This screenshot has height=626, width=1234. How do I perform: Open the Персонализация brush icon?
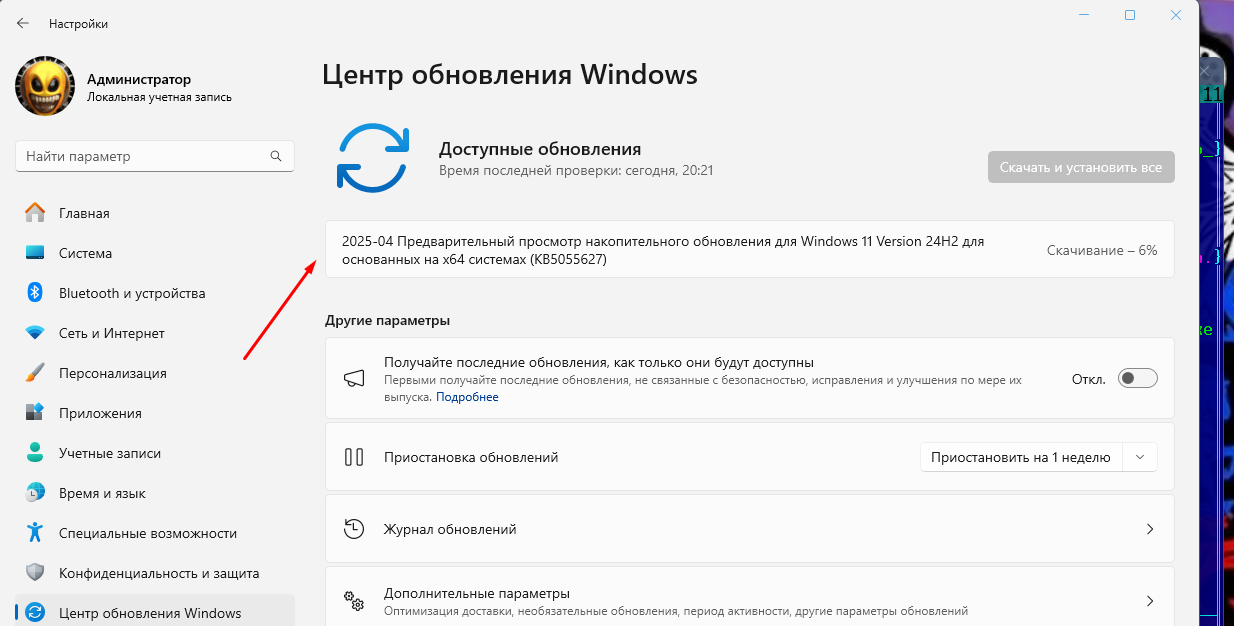coord(35,373)
